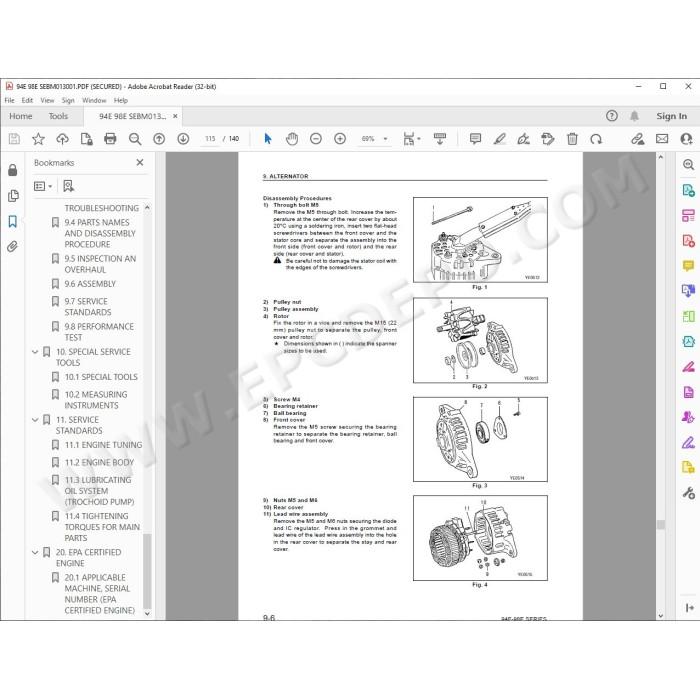Select the arrow Selection tool

click(268, 139)
